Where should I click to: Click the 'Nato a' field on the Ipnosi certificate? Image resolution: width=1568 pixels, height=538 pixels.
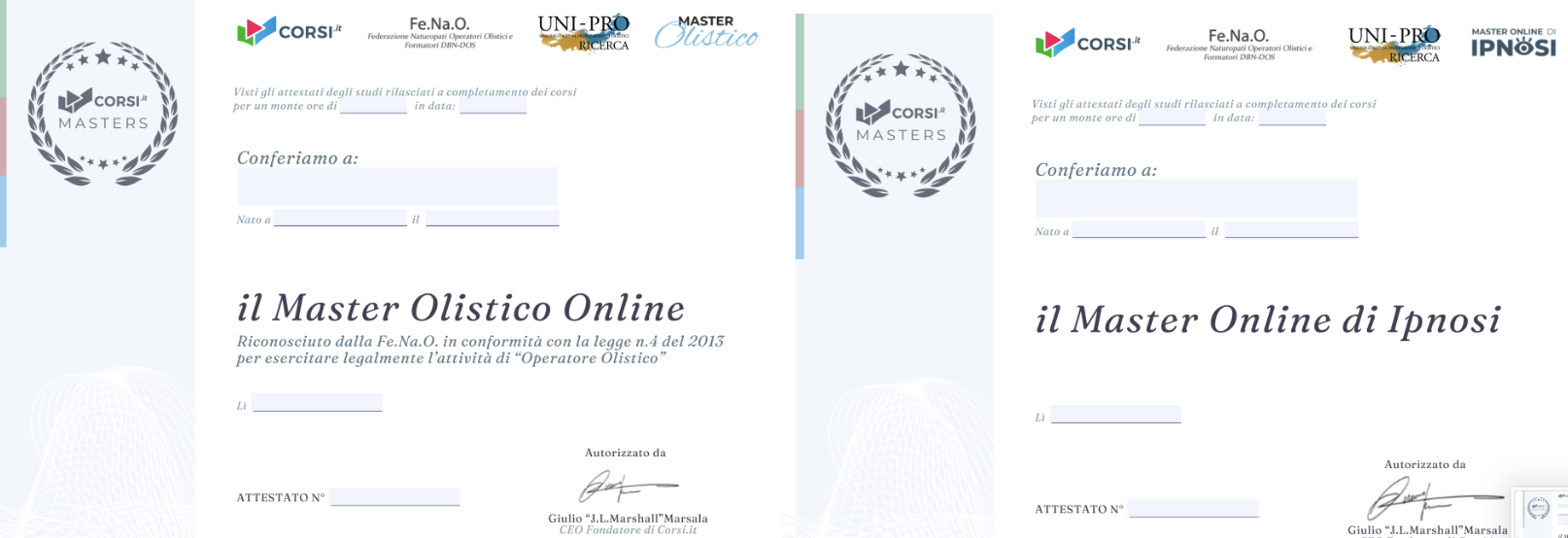point(1139,230)
